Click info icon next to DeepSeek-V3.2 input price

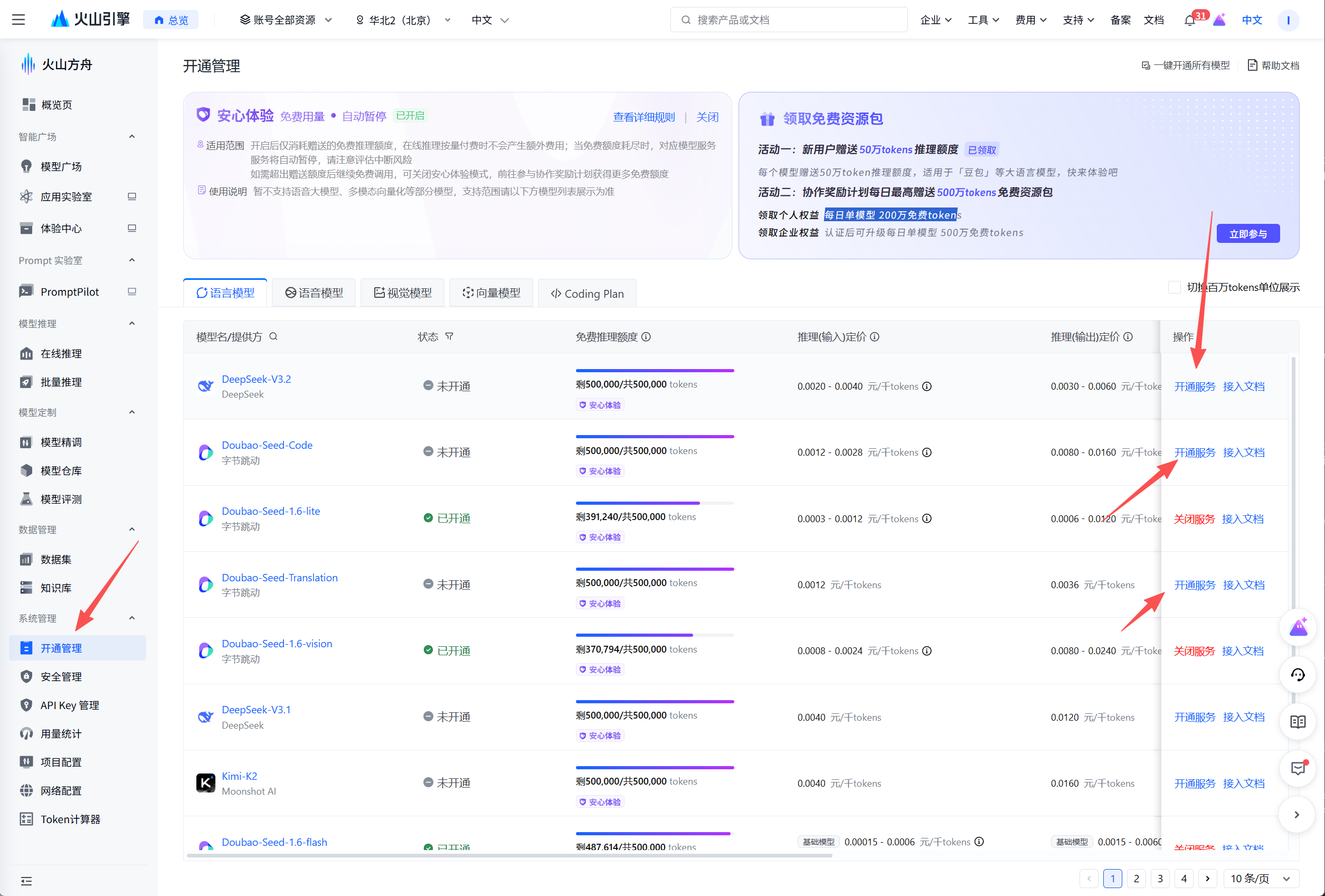(927, 386)
